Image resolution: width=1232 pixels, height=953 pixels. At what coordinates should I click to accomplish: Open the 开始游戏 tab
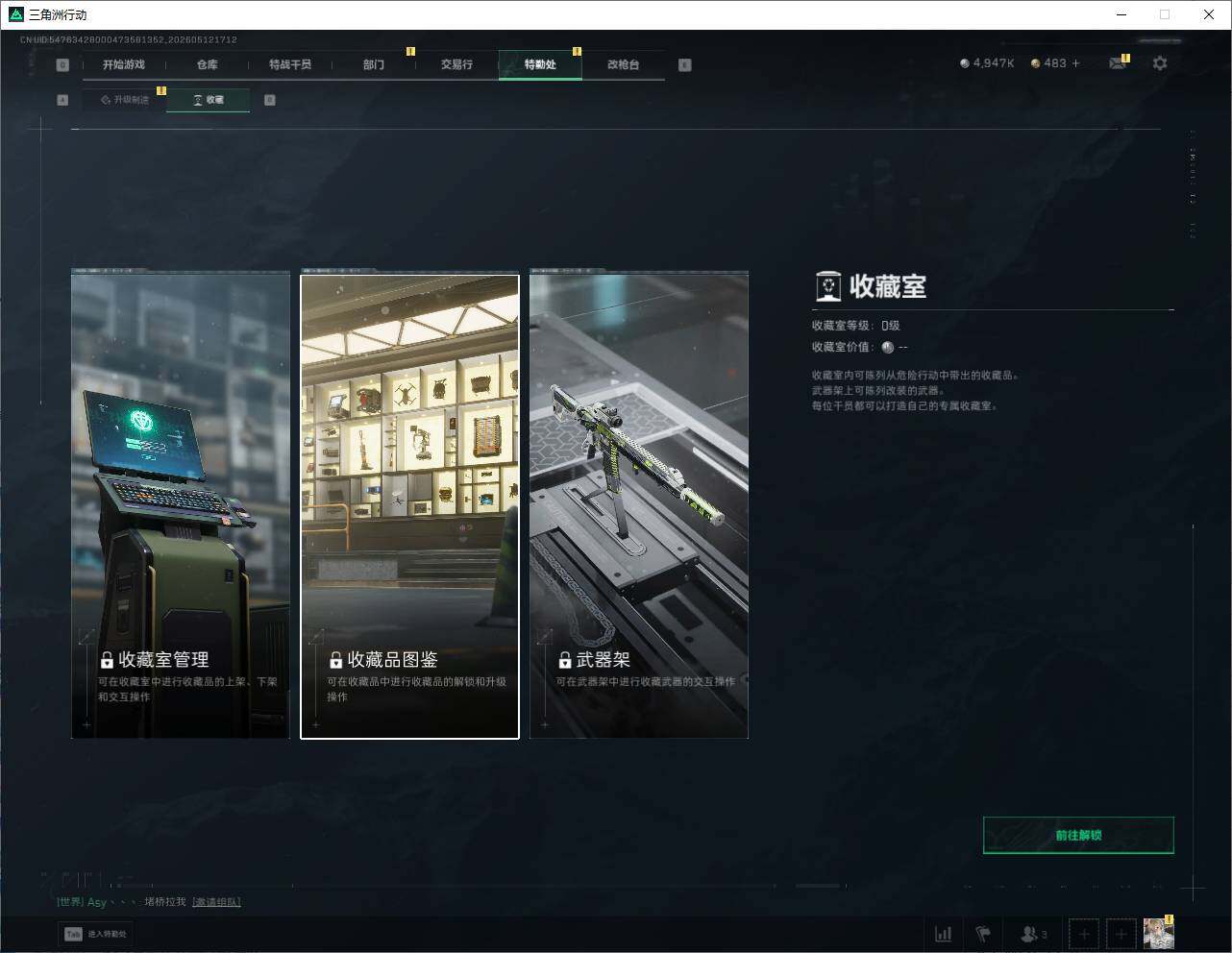(124, 64)
